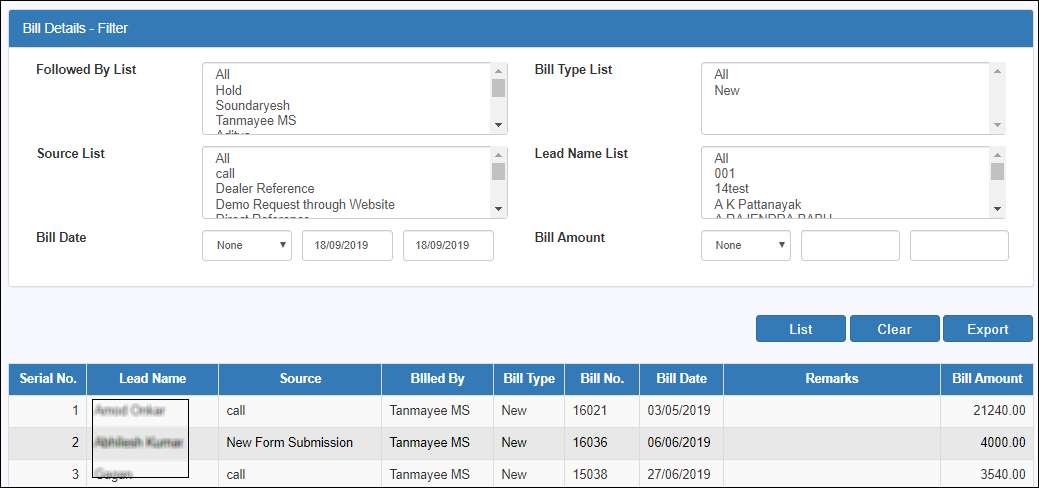The height and width of the screenshot is (488, 1039).
Task: Click the Billed By column header
Action: (x=437, y=379)
